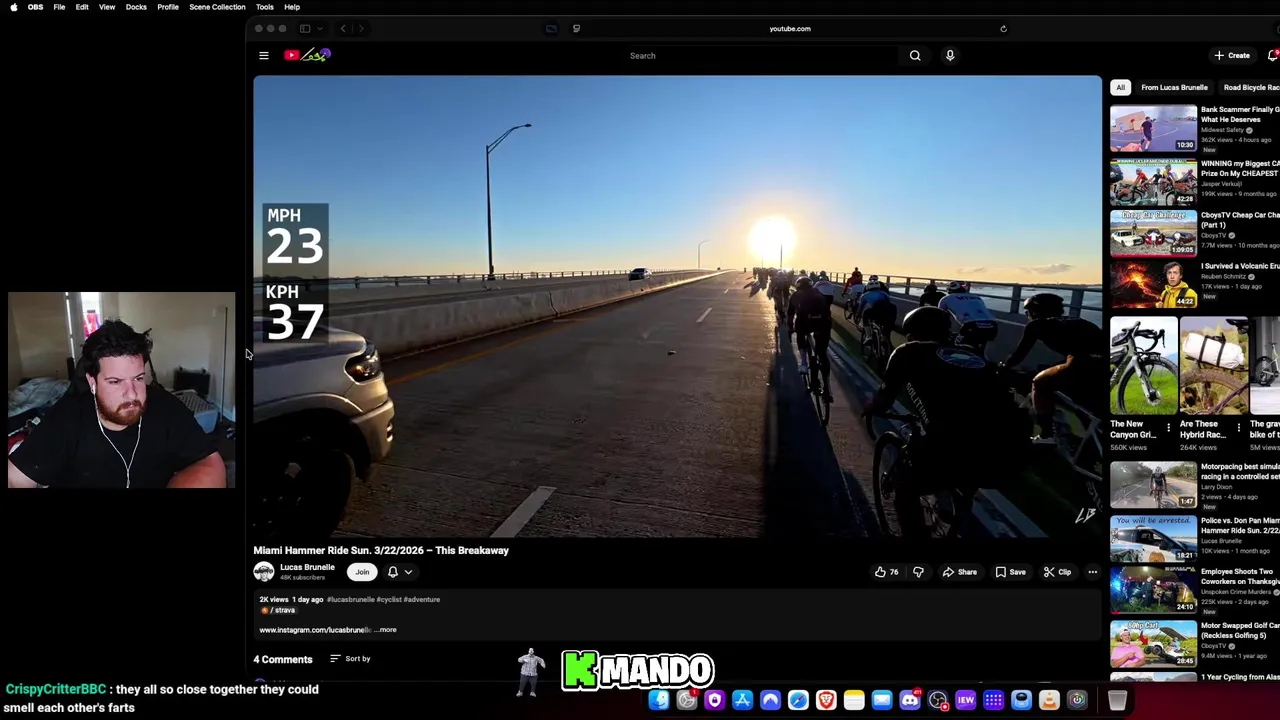Launch App Store from the Dock
Screen dimensions: 1280x720
point(743,700)
